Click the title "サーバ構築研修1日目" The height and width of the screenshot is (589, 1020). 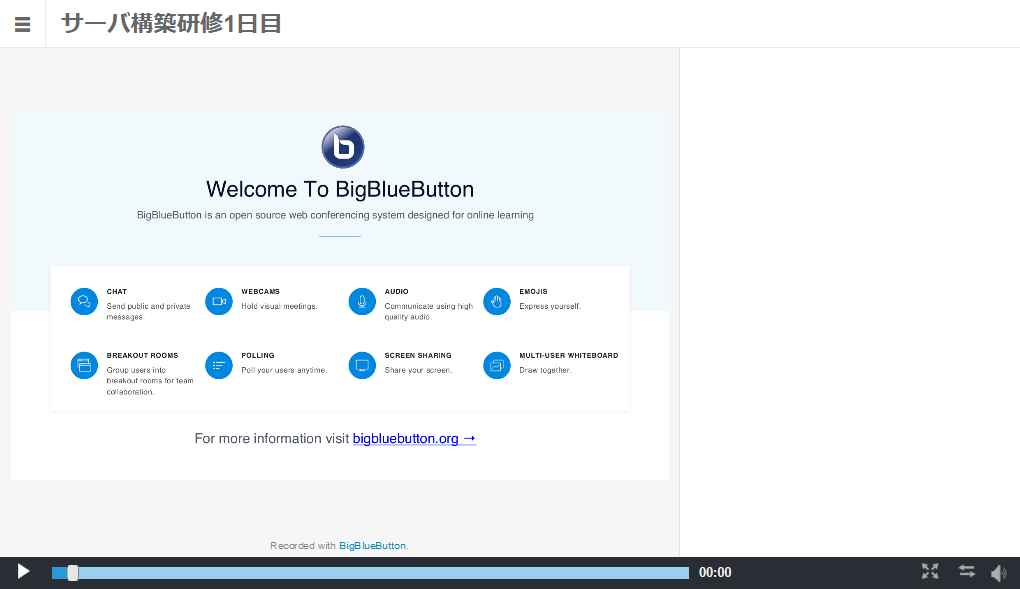coord(172,24)
